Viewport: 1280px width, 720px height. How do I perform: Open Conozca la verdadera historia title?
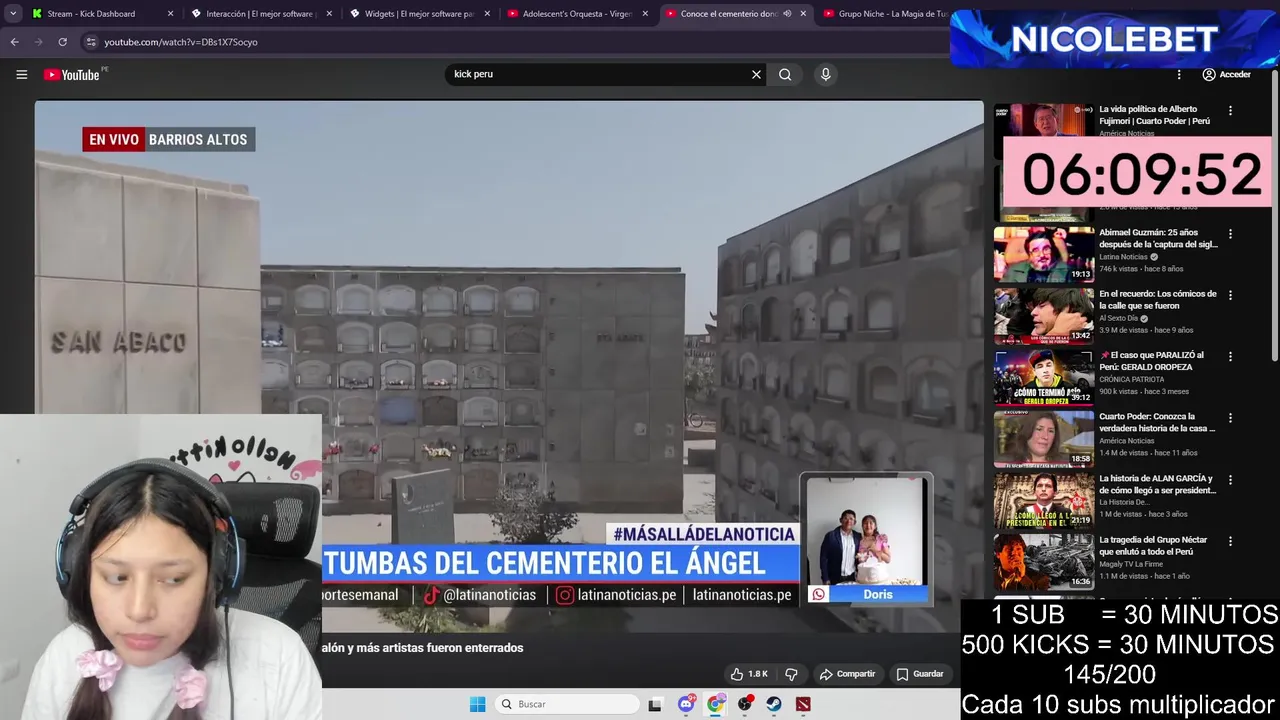point(1157,422)
